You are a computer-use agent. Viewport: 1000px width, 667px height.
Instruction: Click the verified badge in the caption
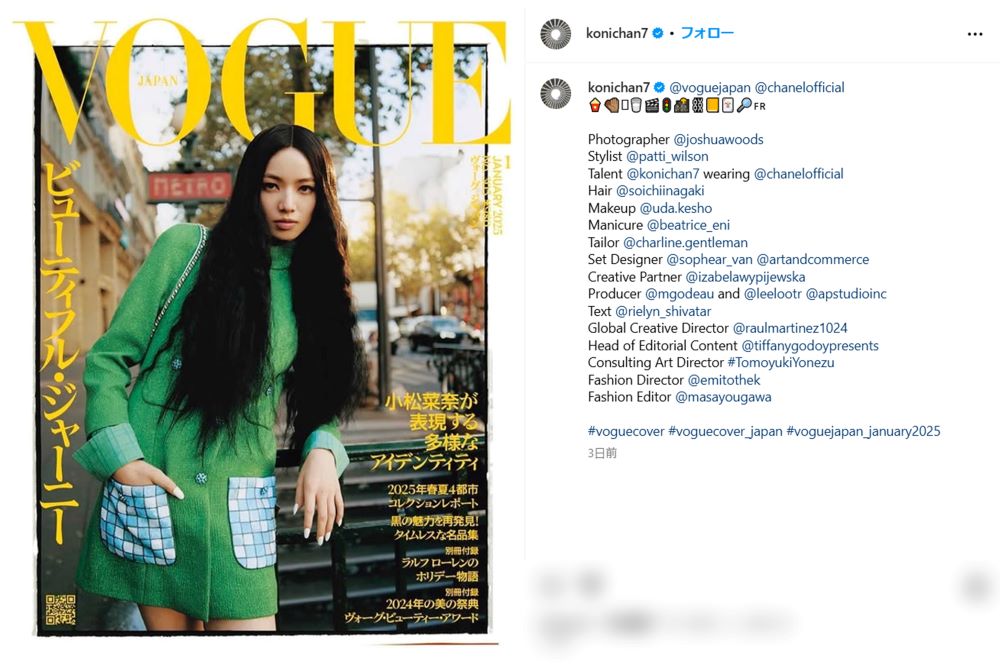point(659,87)
